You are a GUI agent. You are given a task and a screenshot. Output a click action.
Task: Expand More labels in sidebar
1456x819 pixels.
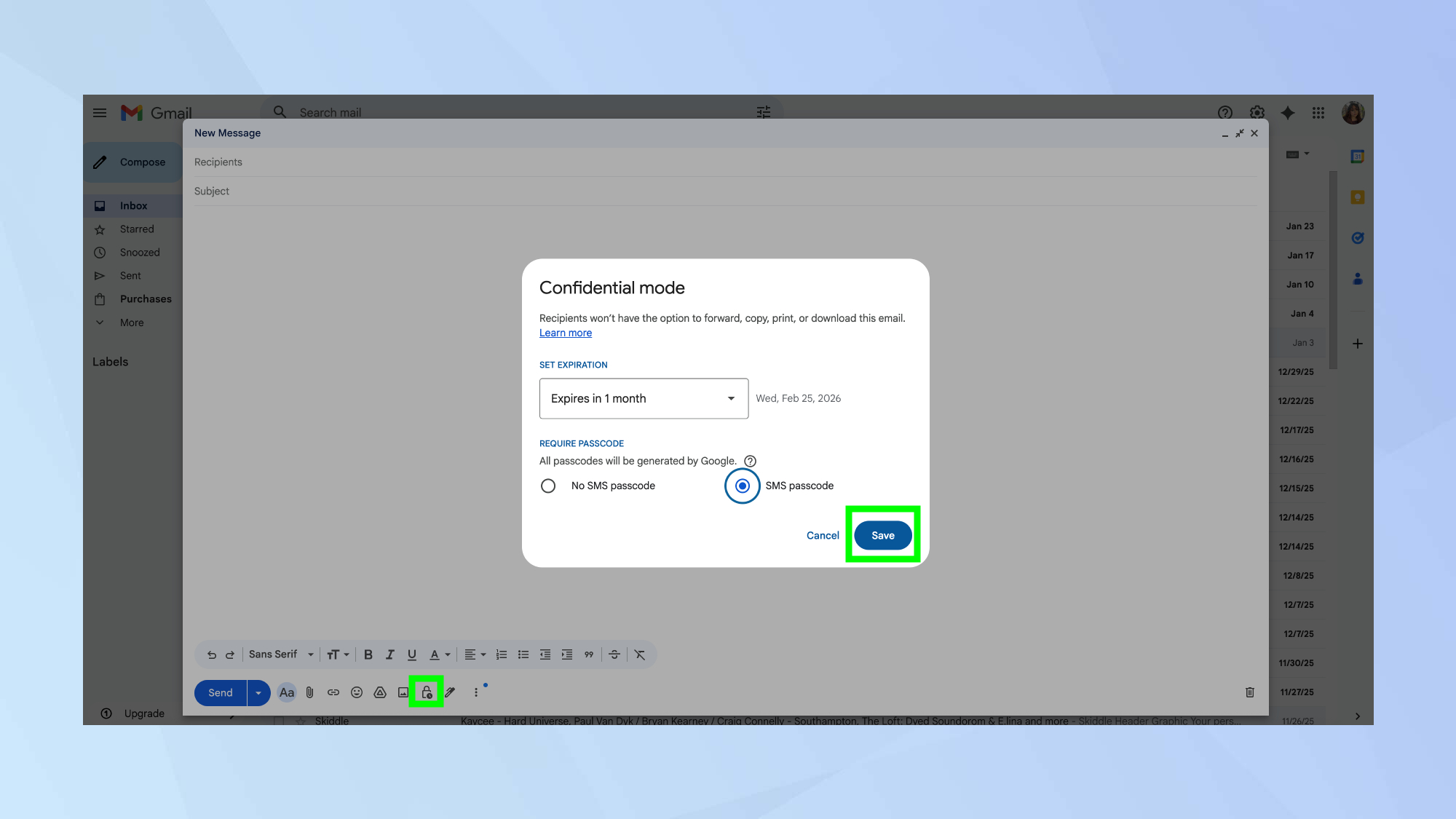pyautogui.click(x=131, y=322)
